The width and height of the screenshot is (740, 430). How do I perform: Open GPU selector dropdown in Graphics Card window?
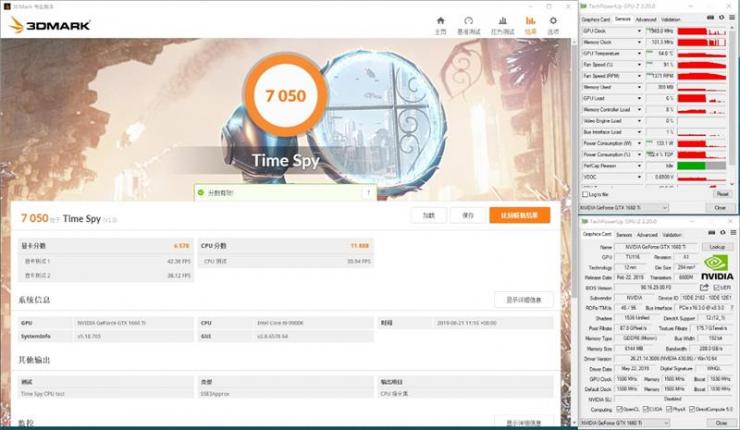(x=625, y=423)
